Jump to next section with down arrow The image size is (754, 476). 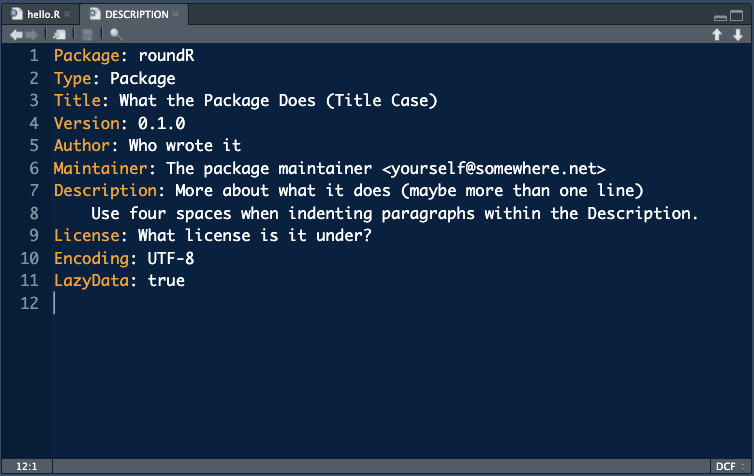[738, 35]
